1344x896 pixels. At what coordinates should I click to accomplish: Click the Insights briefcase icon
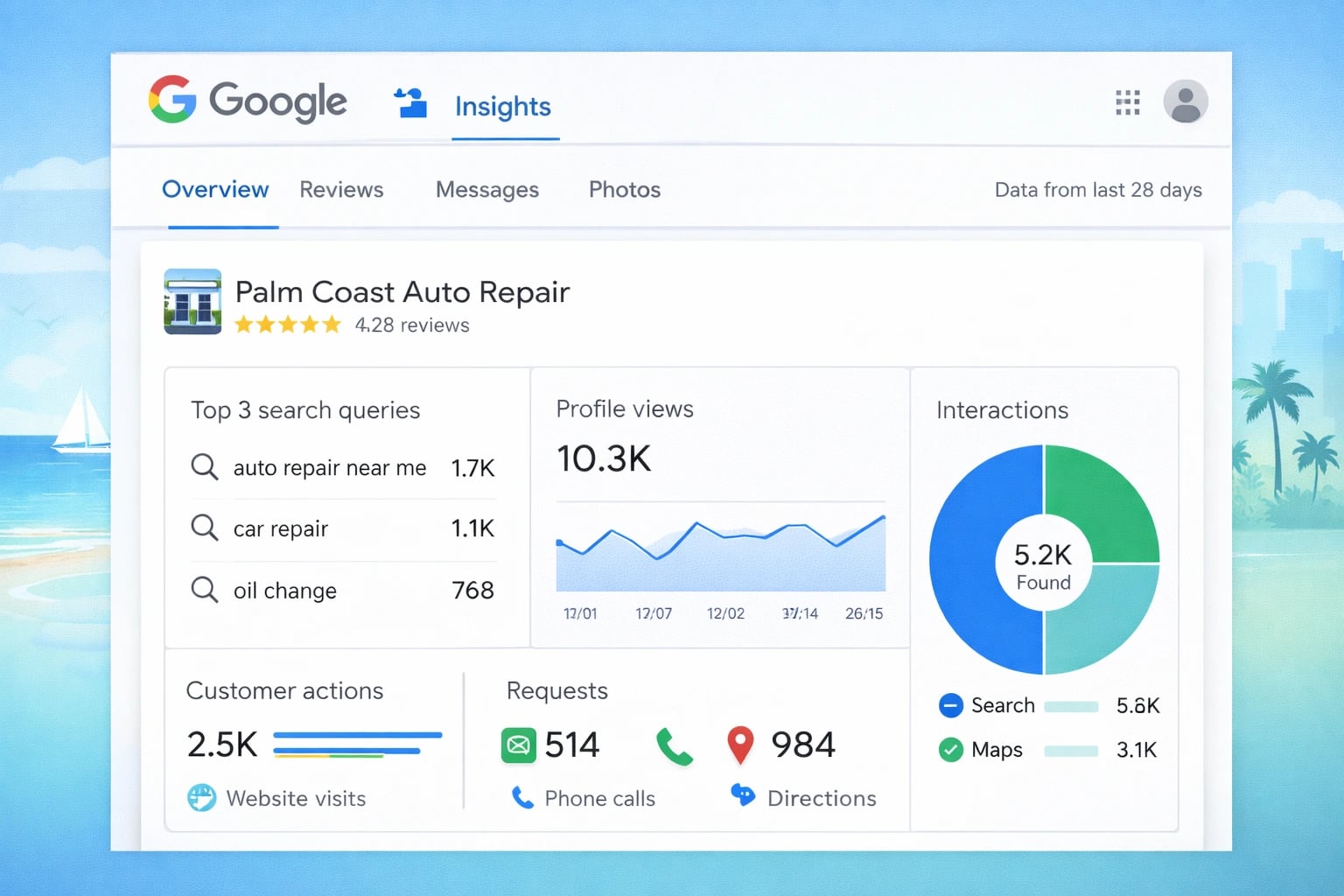[411, 102]
